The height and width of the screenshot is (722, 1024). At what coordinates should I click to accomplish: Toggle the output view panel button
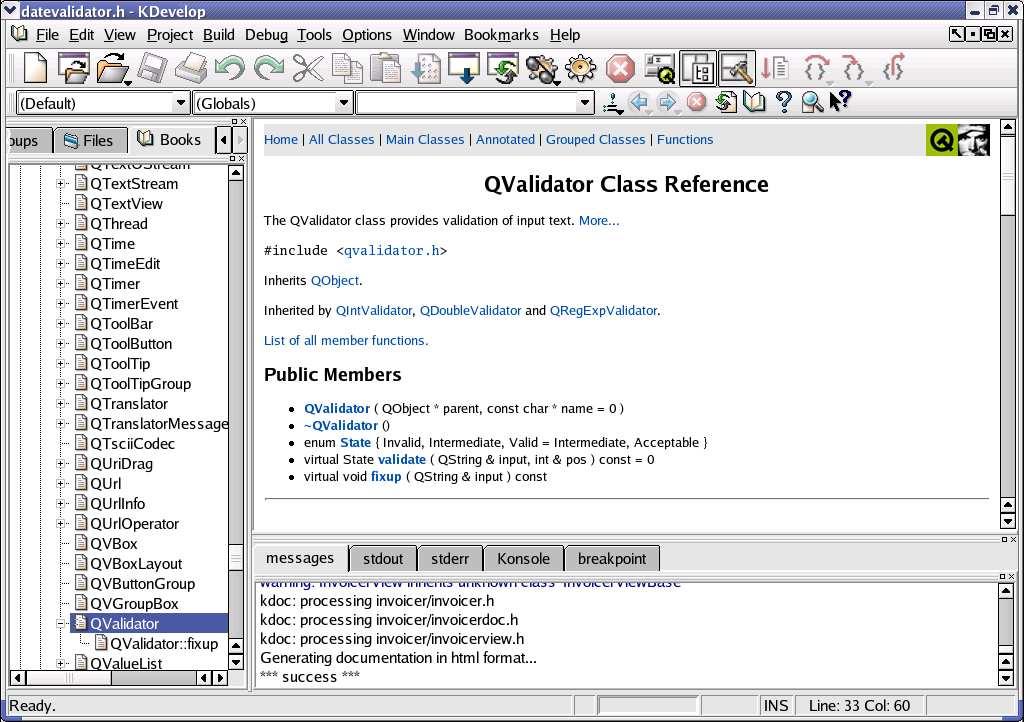pos(737,68)
